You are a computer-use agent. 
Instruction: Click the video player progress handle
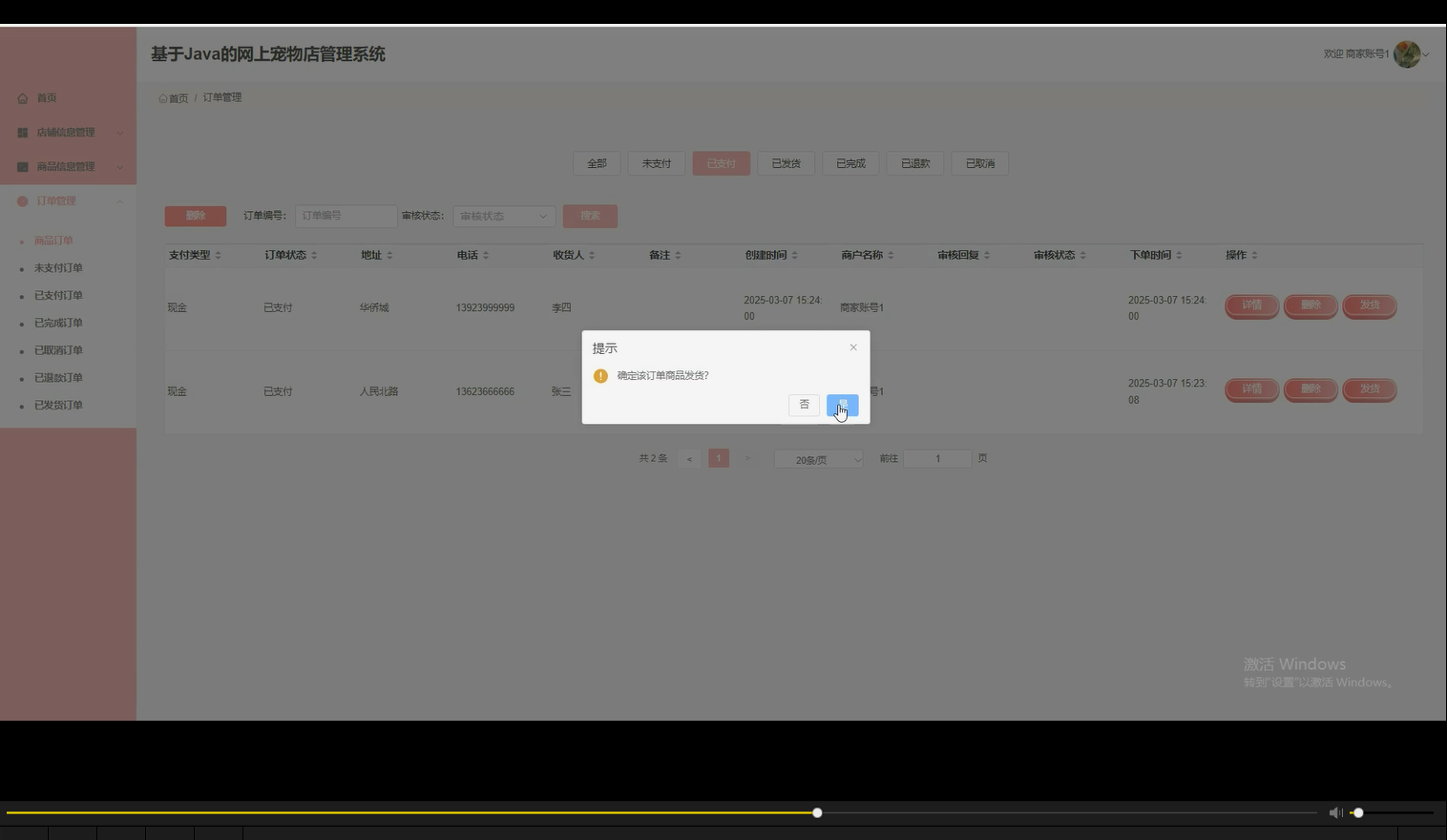817,813
